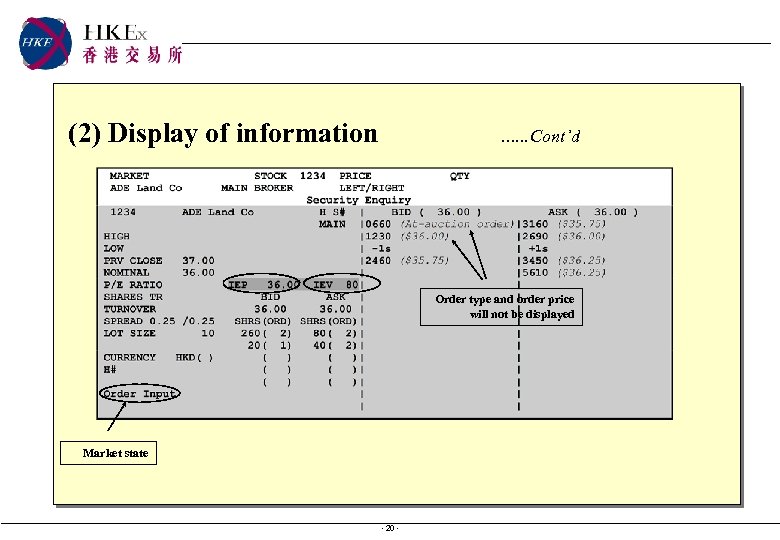
Task: Select the 40( 2) ask shares entry
Action: pos(335,345)
